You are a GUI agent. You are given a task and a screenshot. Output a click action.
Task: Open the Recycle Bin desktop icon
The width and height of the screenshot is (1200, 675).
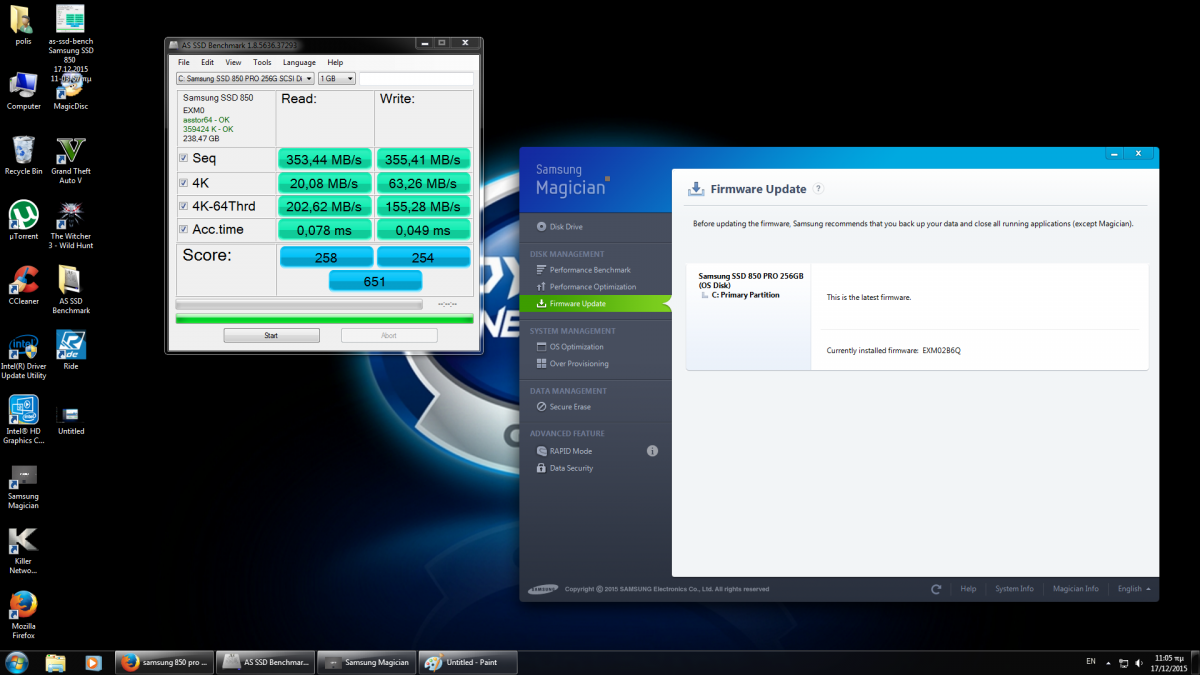23,156
